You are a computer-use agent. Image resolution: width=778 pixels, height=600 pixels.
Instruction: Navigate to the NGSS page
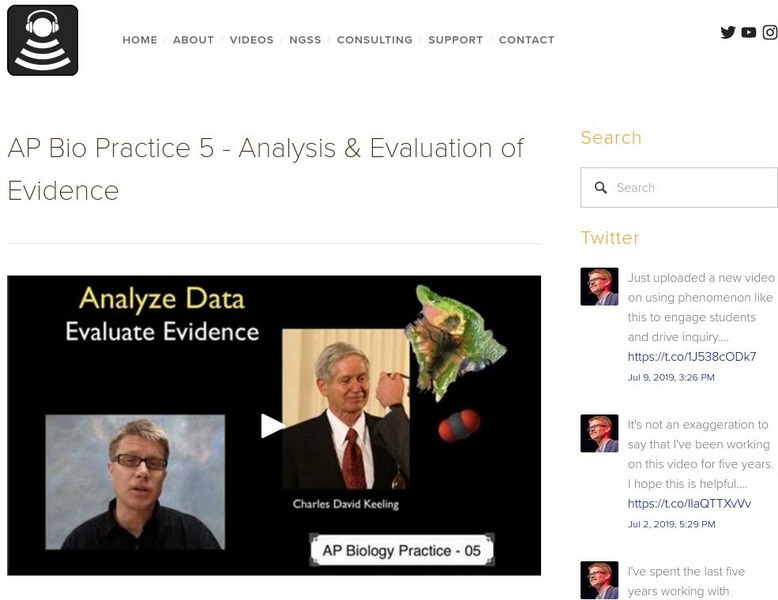point(305,40)
